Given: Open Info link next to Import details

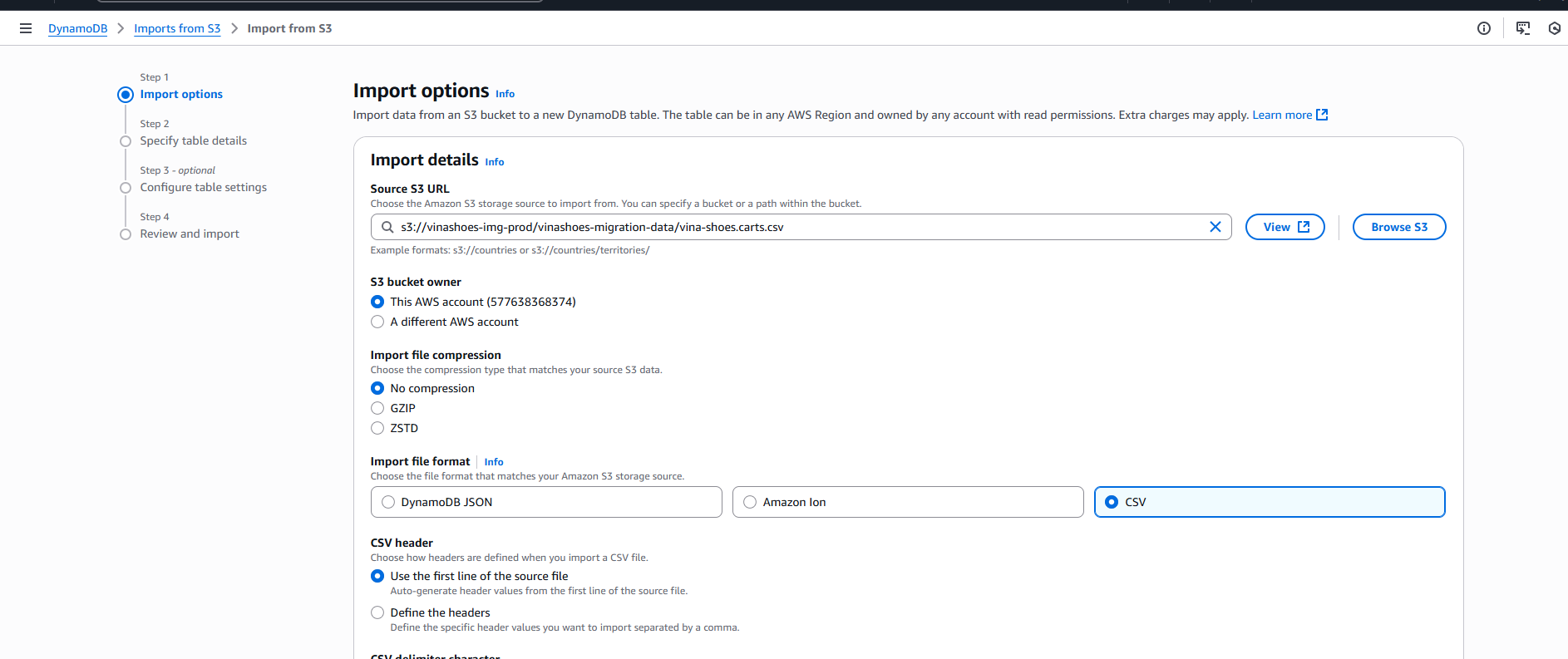Looking at the screenshot, I should [495, 162].
